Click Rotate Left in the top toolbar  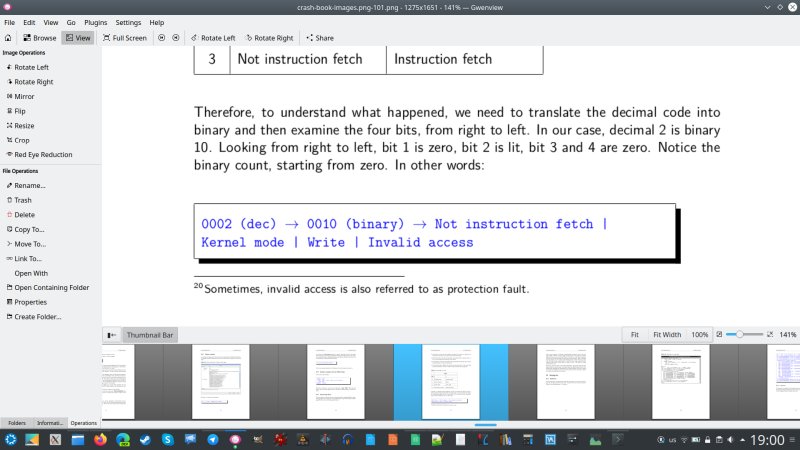[x=213, y=38]
